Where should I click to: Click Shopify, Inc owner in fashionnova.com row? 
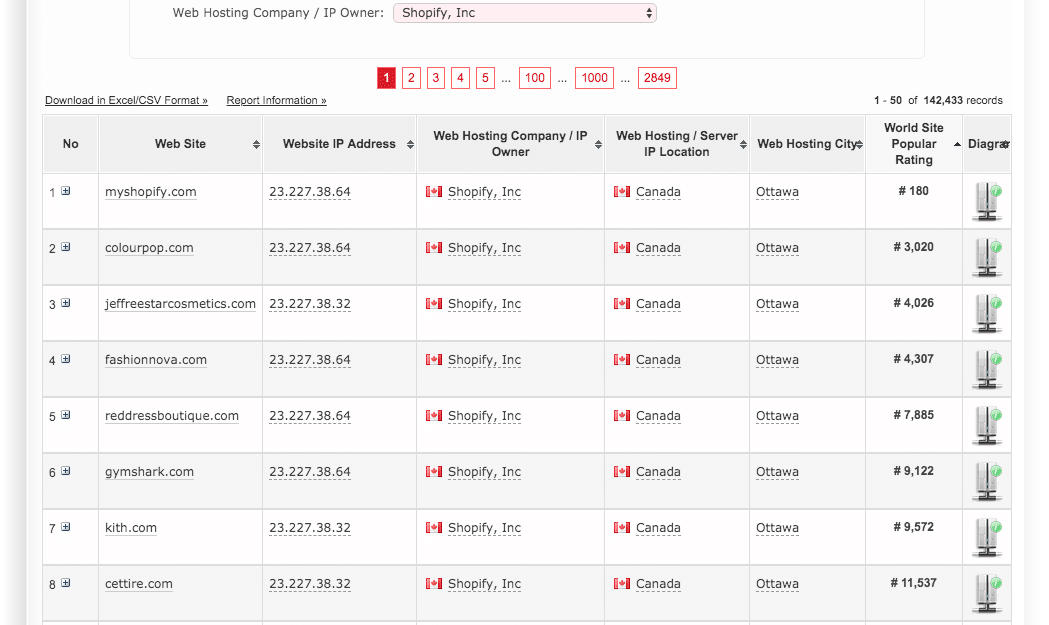coord(484,360)
